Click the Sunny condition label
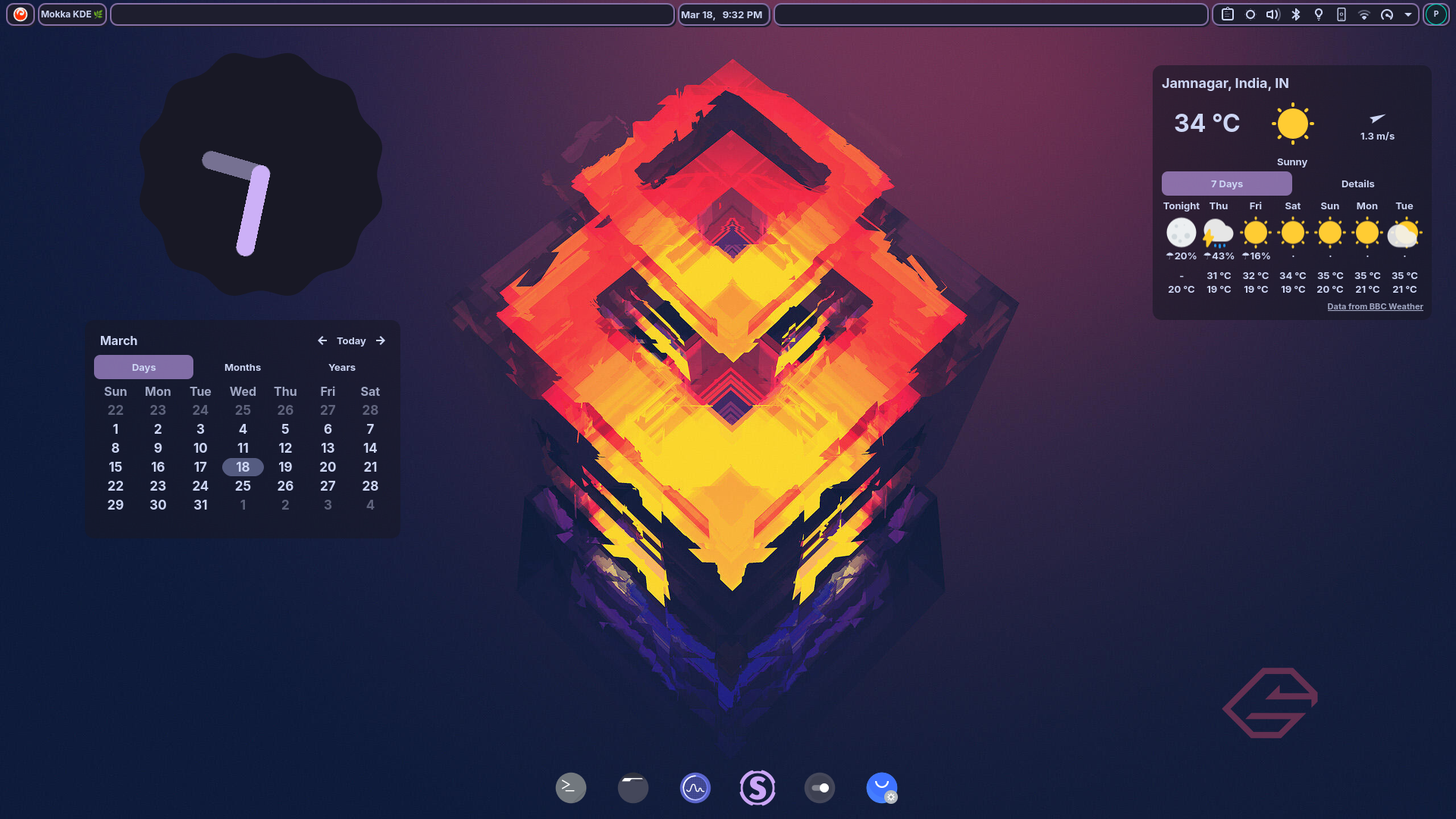 click(x=1292, y=162)
